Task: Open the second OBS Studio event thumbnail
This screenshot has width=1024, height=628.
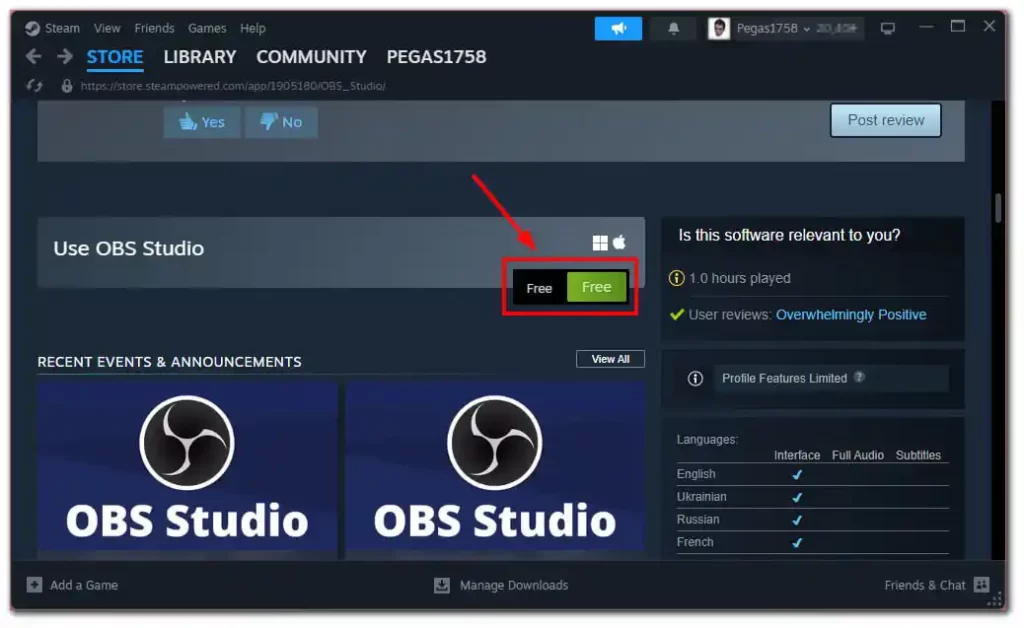Action: (495, 467)
